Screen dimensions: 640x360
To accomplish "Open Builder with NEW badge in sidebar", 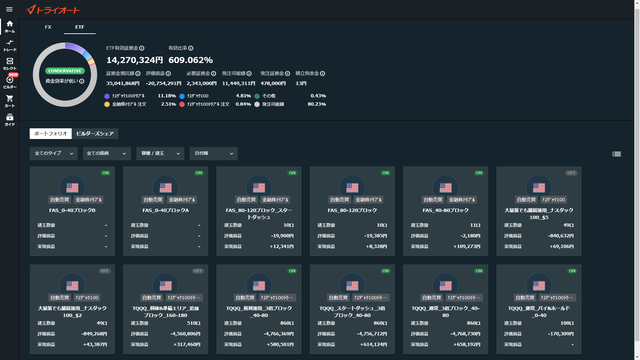I will click(9, 82).
